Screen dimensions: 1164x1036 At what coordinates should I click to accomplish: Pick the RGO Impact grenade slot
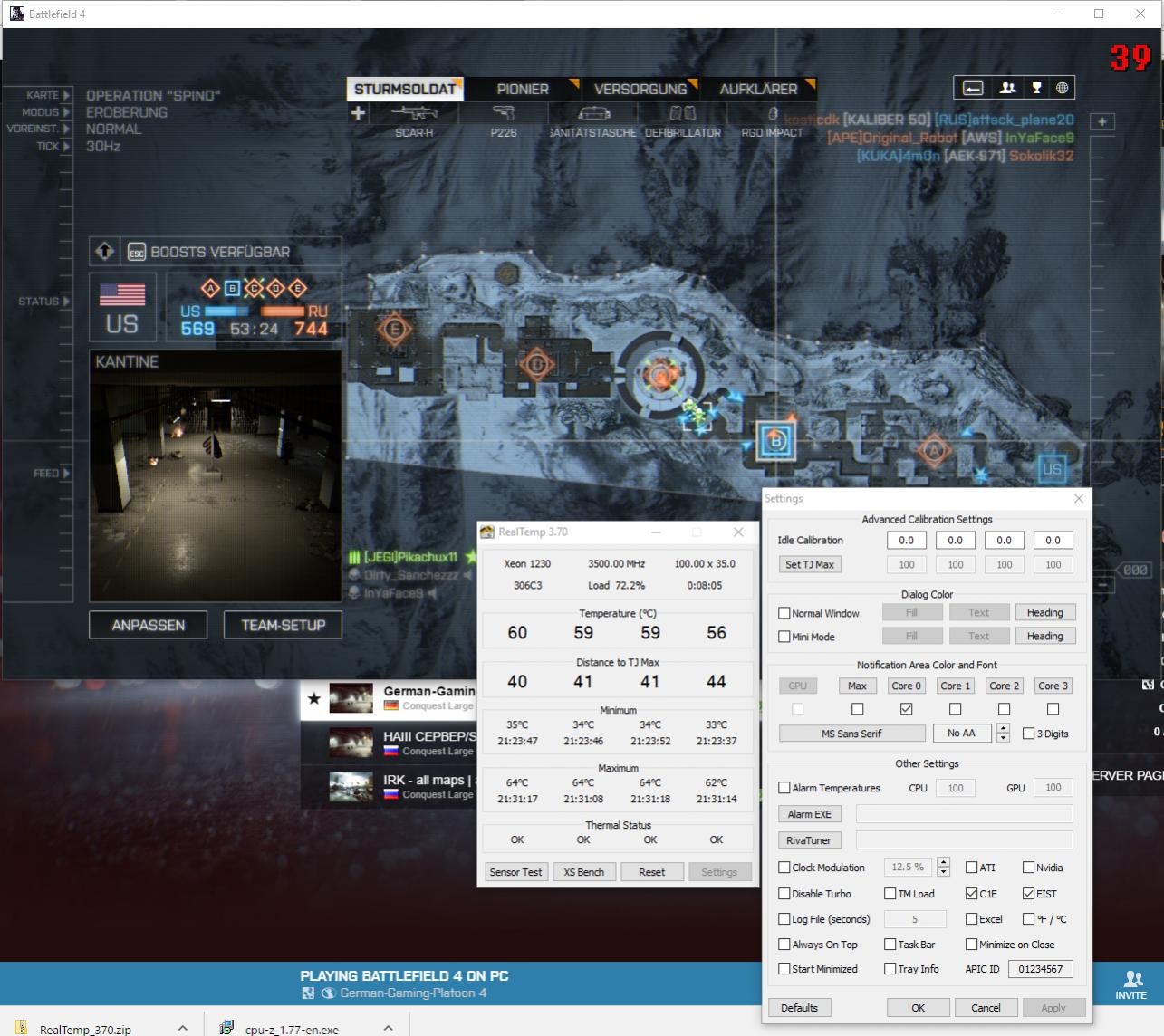773,113
